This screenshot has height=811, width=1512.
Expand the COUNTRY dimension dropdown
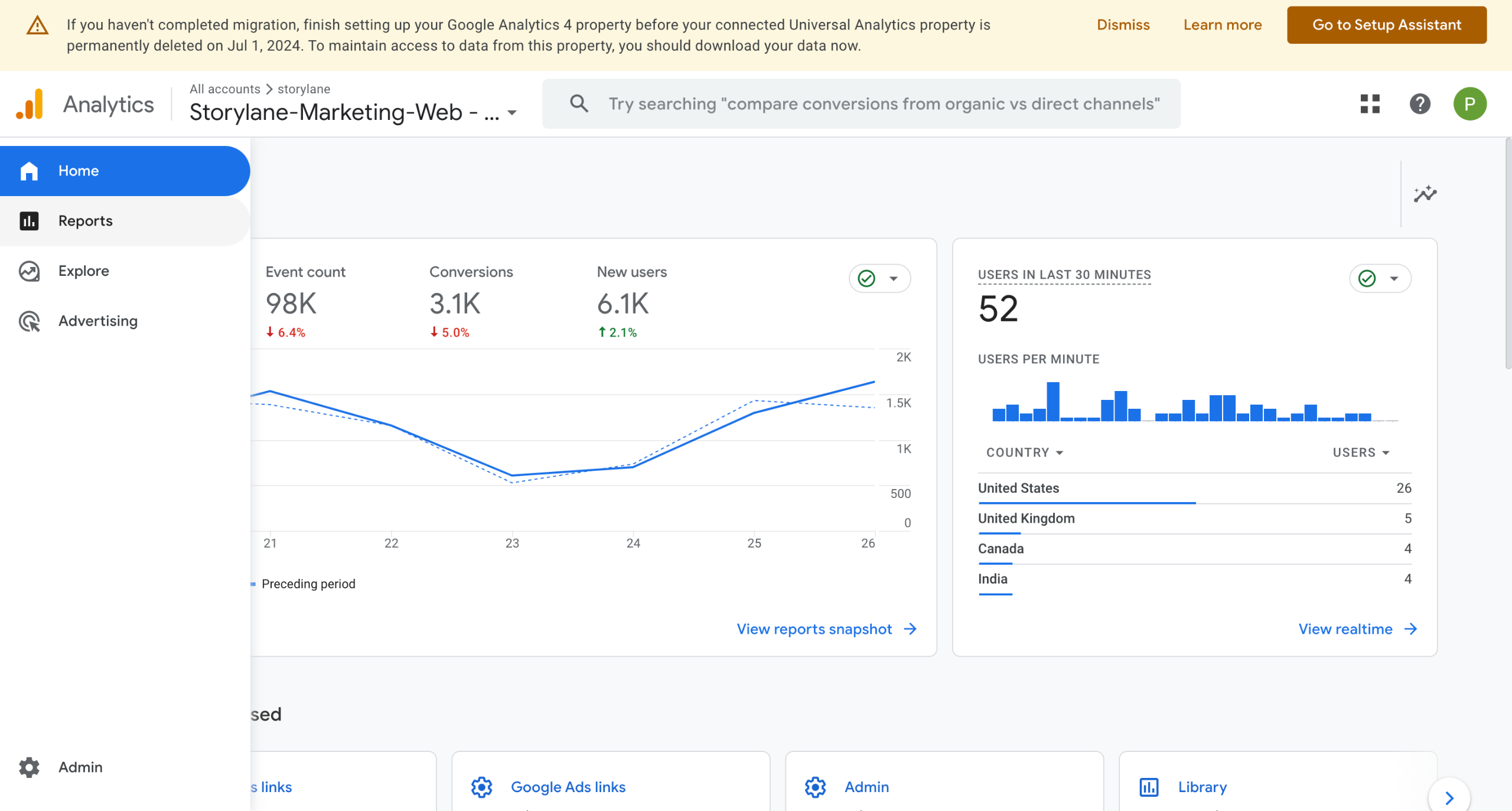tap(1024, 452)
